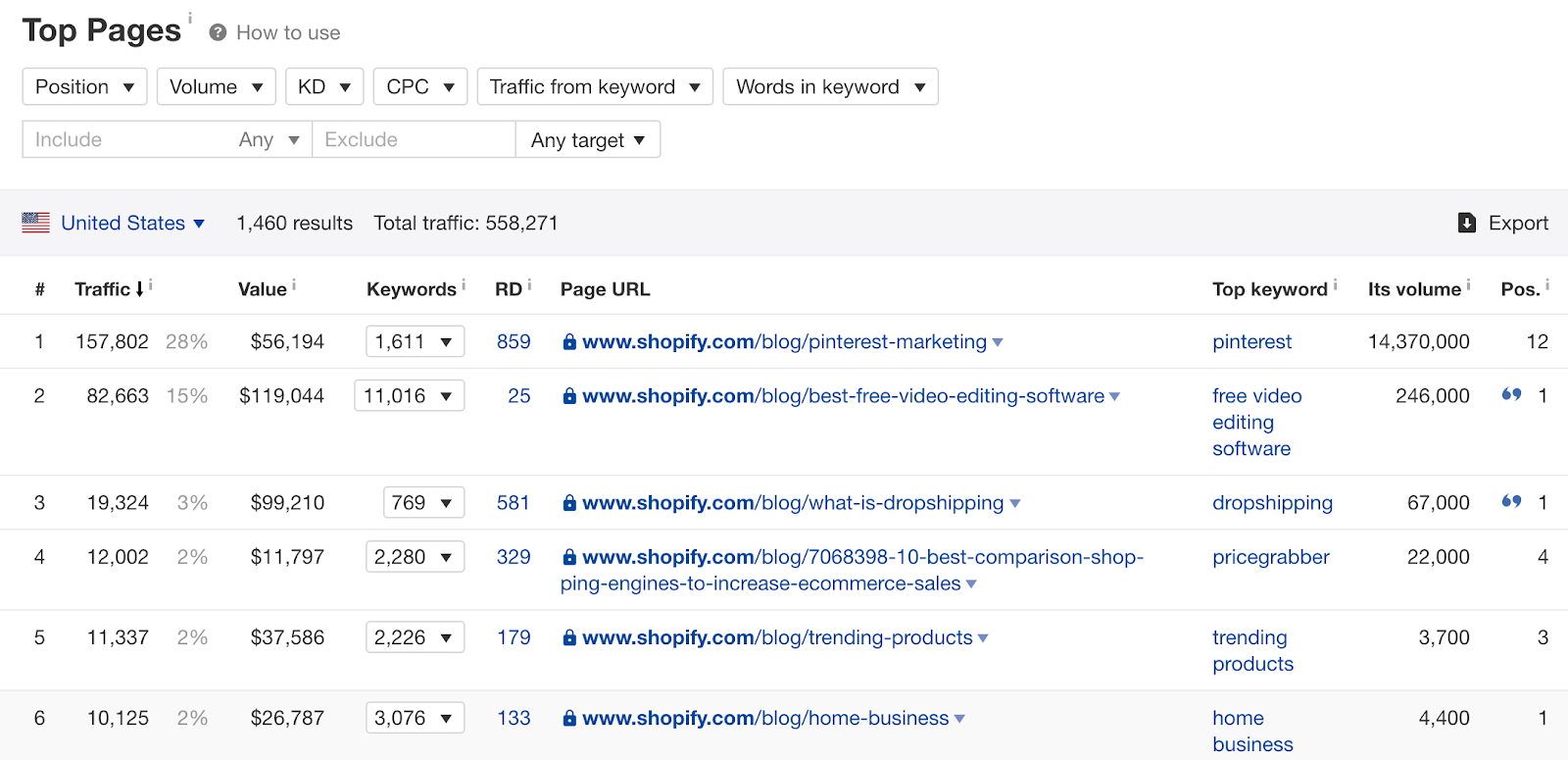Viewport: 1568px width, 760px height.
Task: Click the info icon beside Pos. column
Action: point(1547,285)
